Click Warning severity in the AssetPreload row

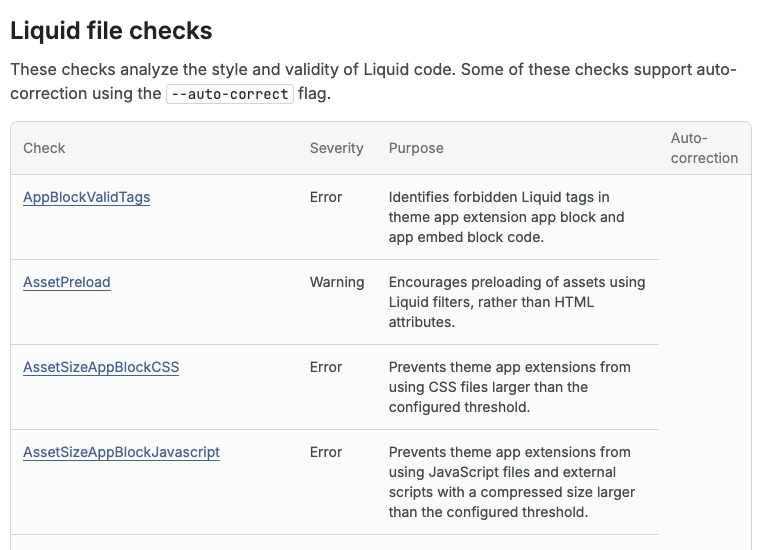click(337, 282)
